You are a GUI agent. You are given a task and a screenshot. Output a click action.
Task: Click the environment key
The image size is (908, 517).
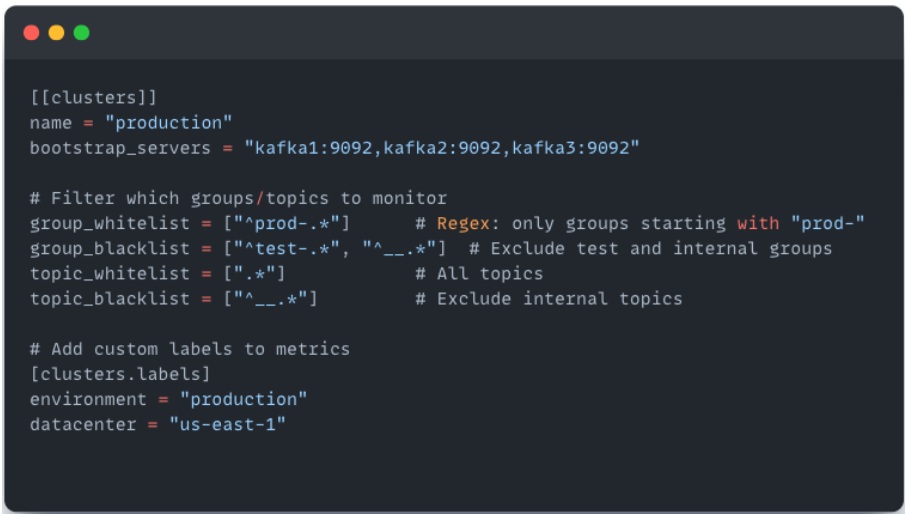click(87, 399)
